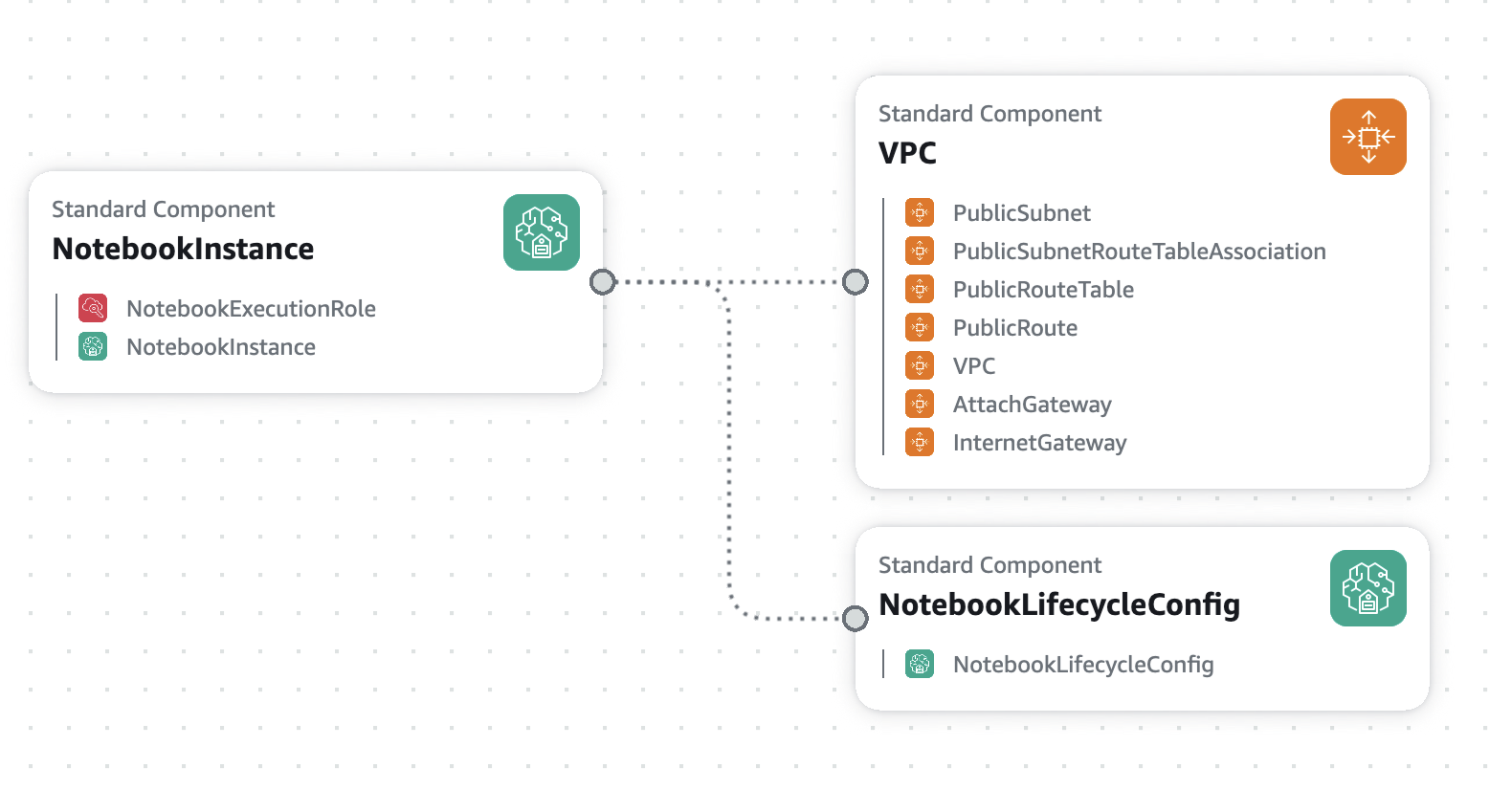Screen dimensions: 1512x790
Task: Click the large orange VPC component icon
Action: click(1368, 137)
